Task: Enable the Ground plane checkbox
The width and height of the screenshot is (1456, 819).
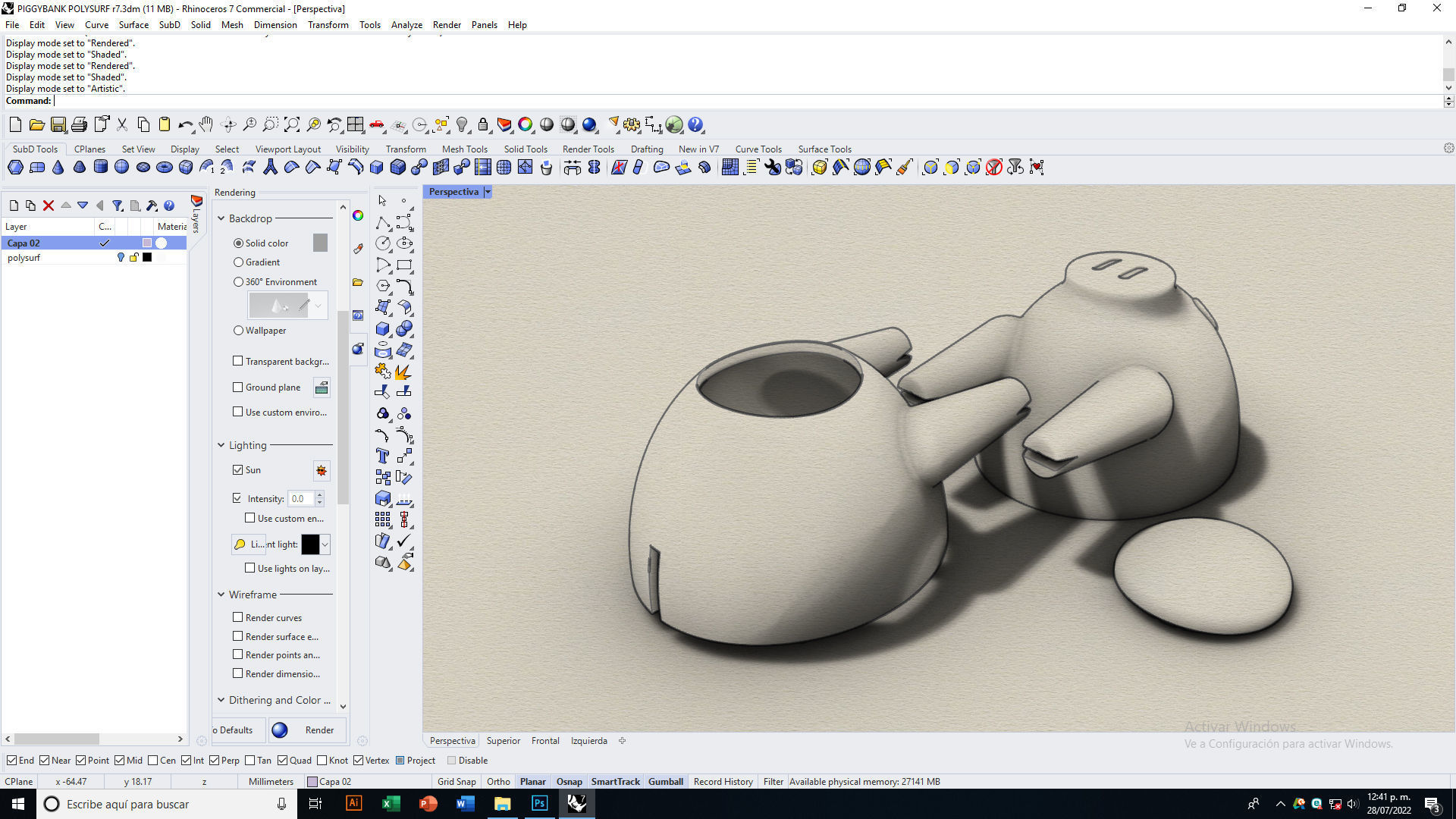Action: tap(238, 387)
